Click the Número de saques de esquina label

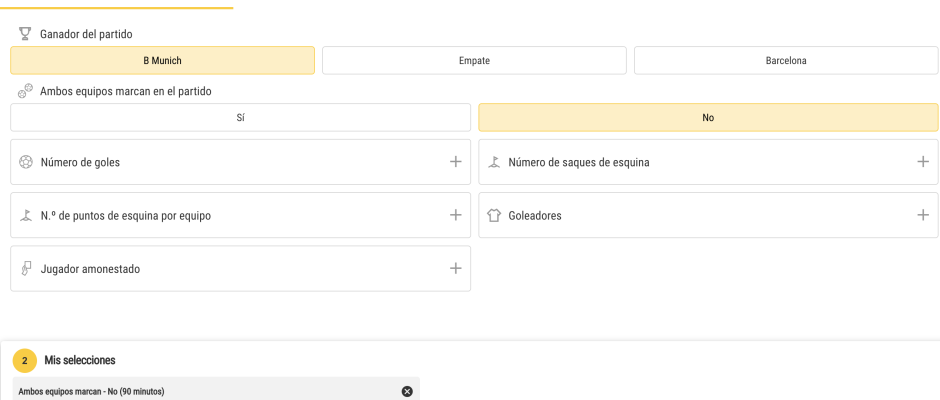pyautogui.click(x=579, y=163)
